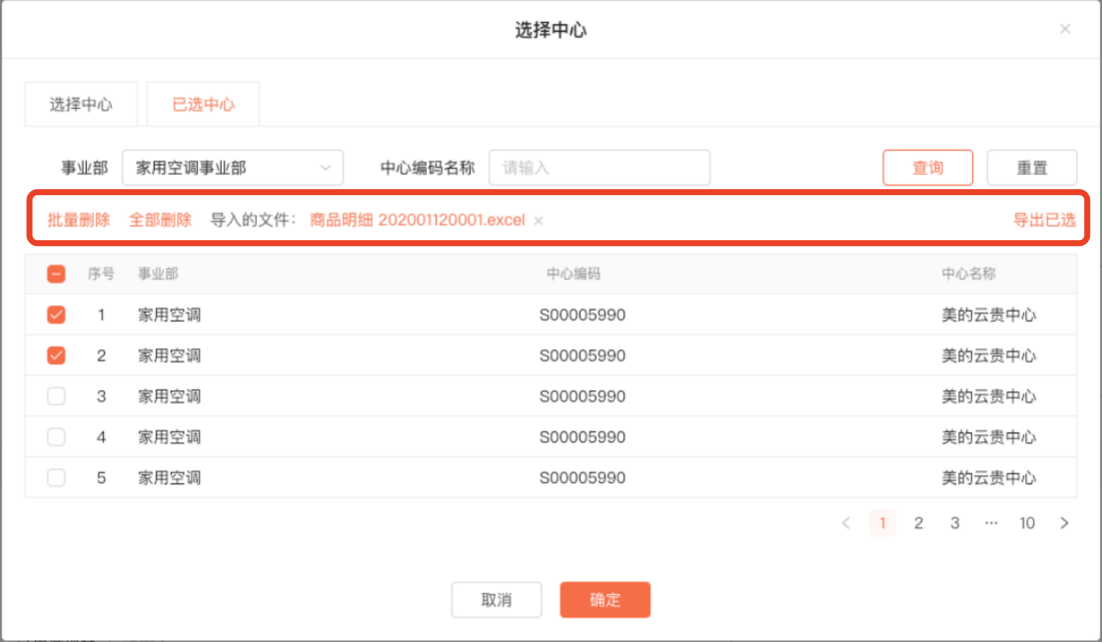Confirm with the 确定 button

tap(605, 600)
